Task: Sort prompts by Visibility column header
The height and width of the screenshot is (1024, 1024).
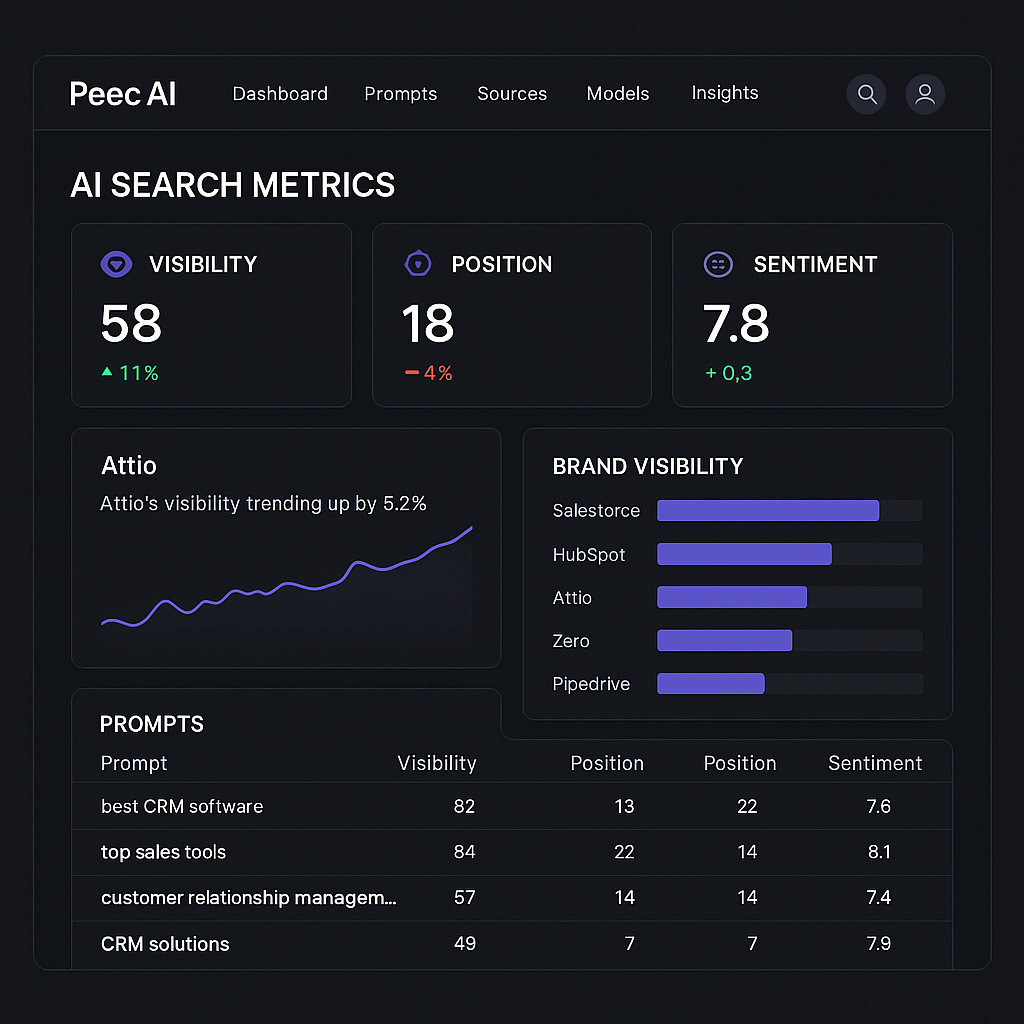Action: (x=437, y=763)
